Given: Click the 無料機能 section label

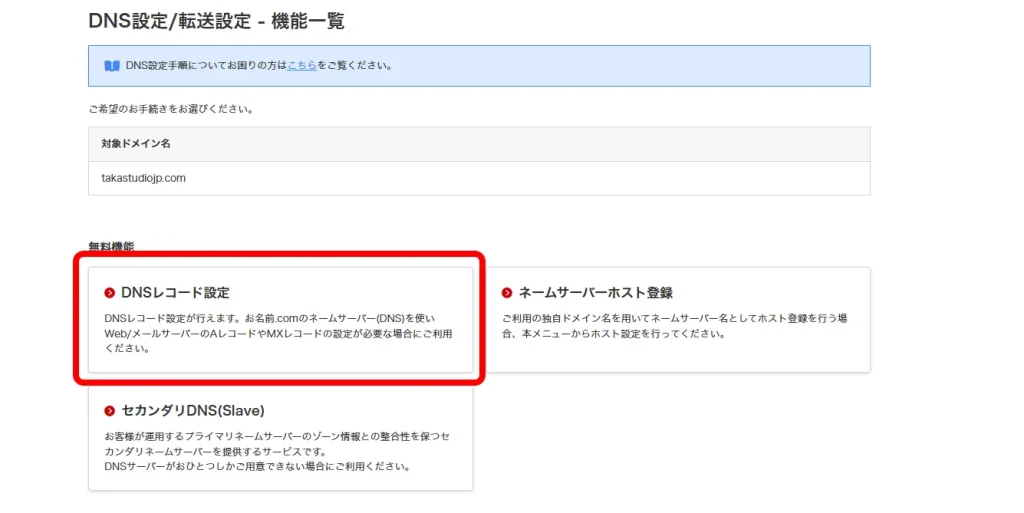Looking at the screenshot, I should tap(111, 246).
